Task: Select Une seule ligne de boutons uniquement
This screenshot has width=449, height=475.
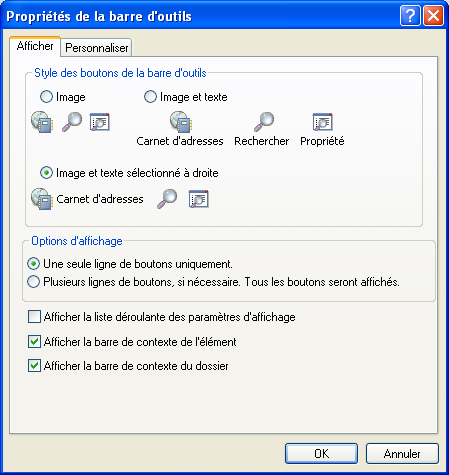Action: [33, 264]
